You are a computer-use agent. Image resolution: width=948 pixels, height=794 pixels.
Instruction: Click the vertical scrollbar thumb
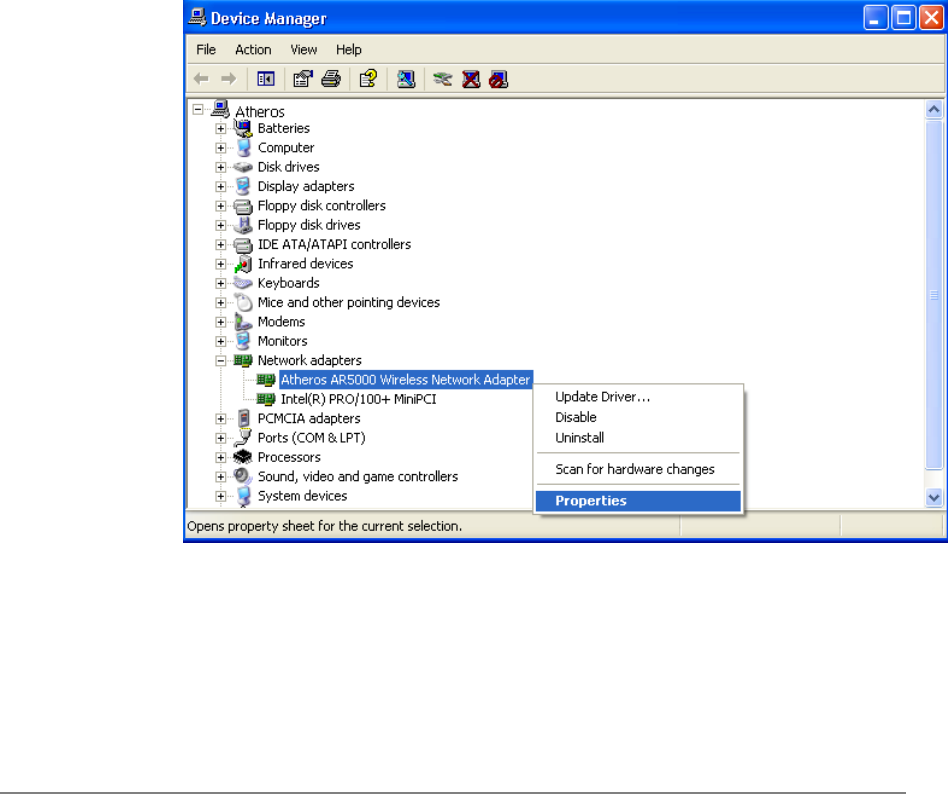tap(934, 294)
